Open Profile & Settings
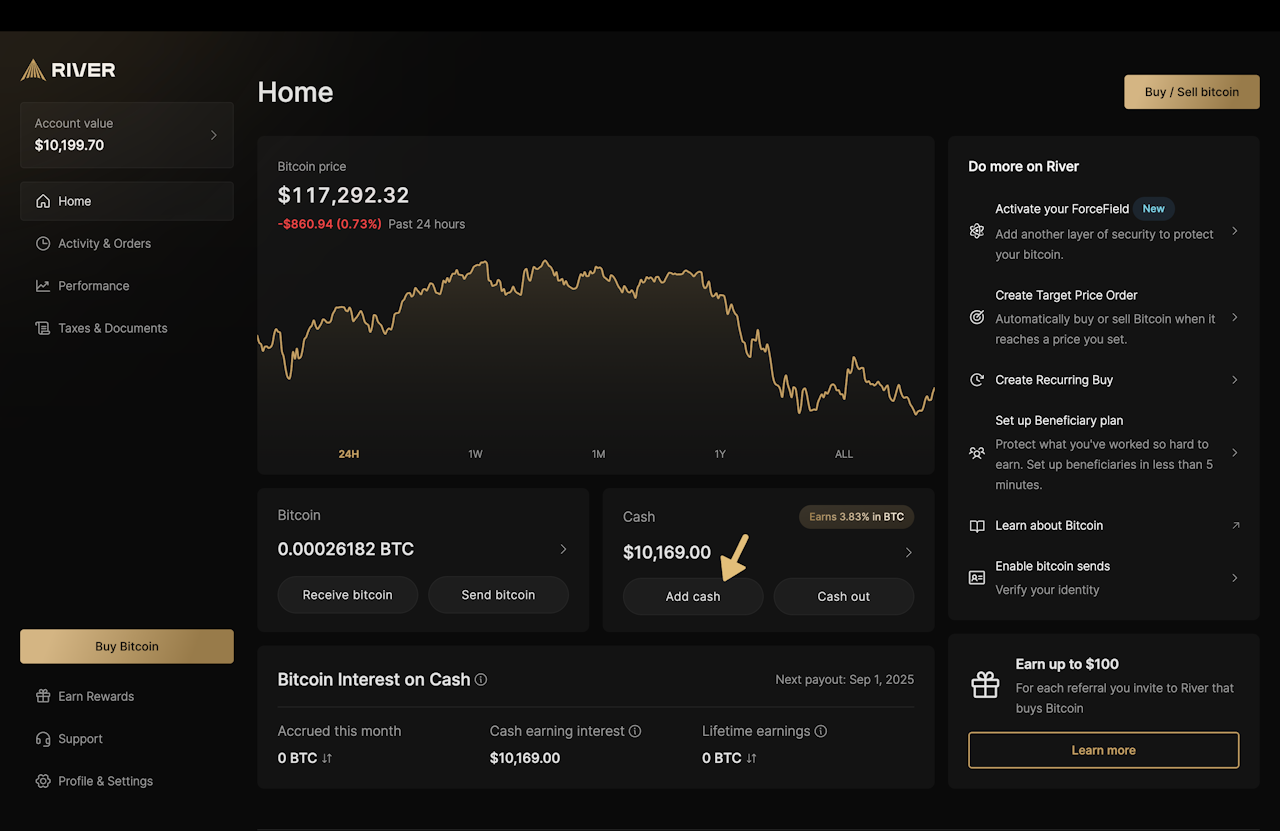The height and width of the screenshot is (831, 1280). point(127,781)
